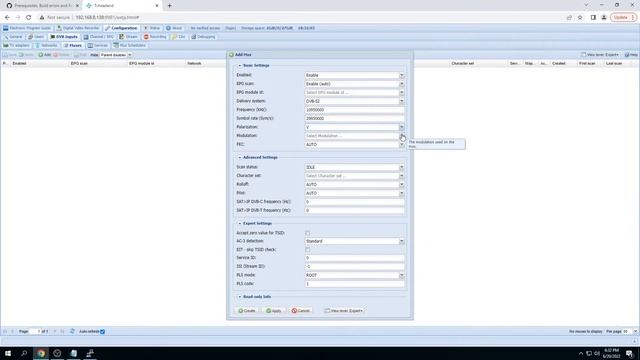This screenshot has height=360, width=640.
Task: Open the Scan status dropdown
Action: coord(402,167)
